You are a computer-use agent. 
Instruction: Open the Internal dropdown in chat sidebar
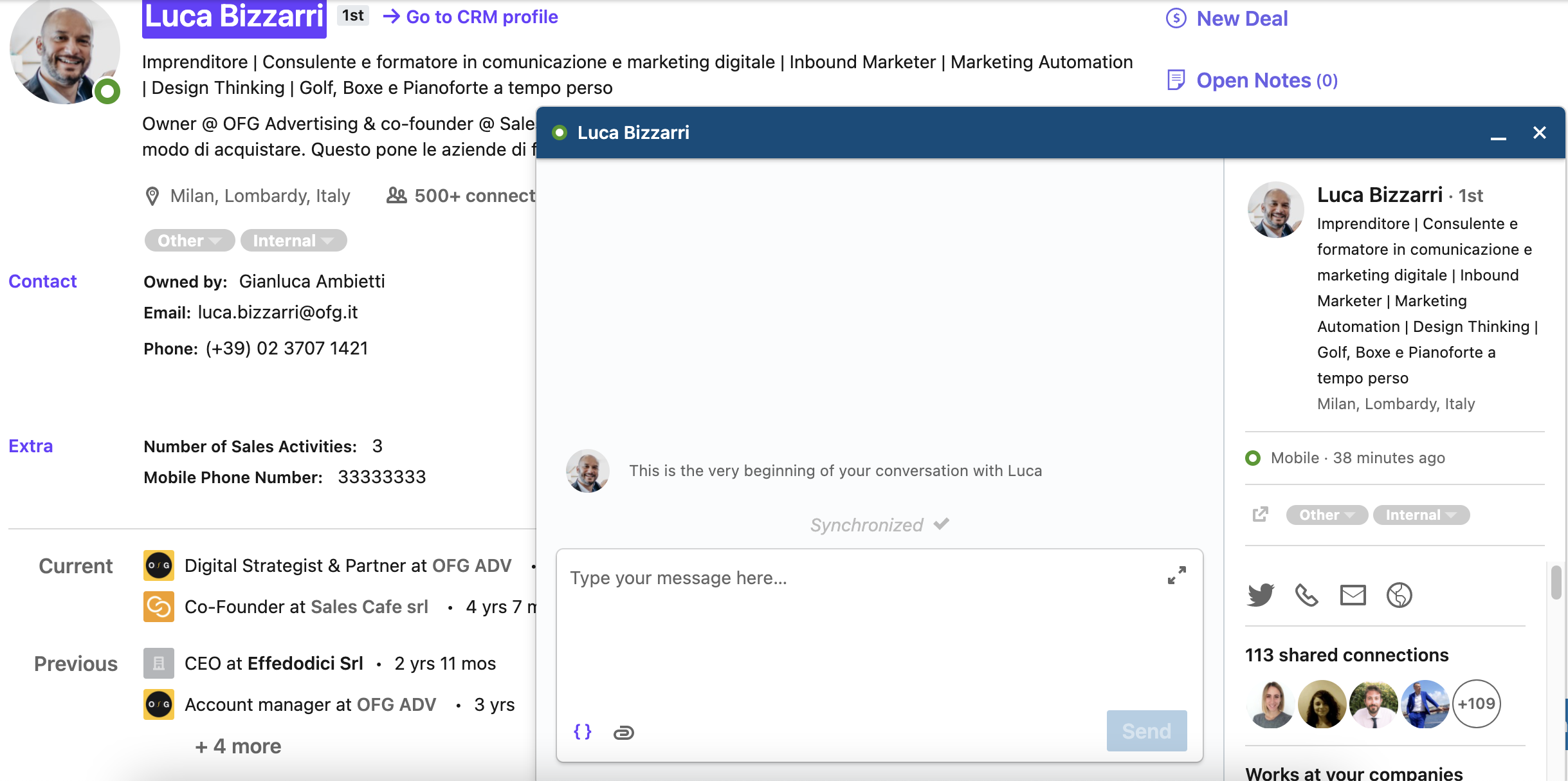[1421, 515]
